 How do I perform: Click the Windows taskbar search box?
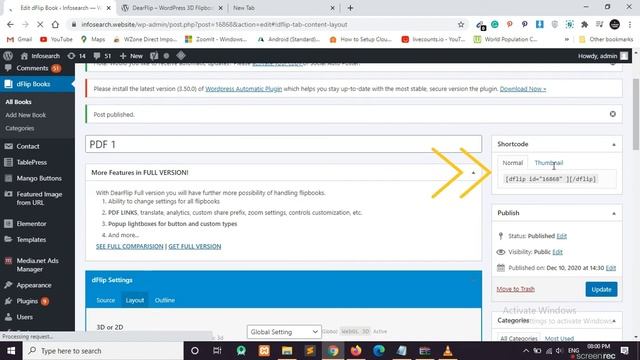[103, 351]
